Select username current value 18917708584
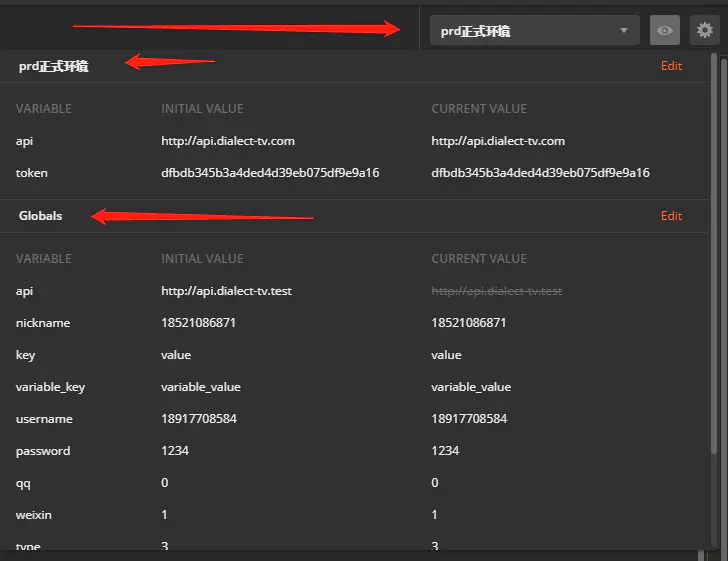 [469, 419]
